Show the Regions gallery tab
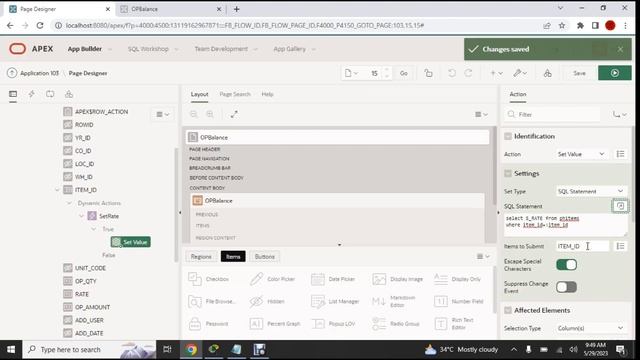 pyautogui.click(x=201, y=256)
